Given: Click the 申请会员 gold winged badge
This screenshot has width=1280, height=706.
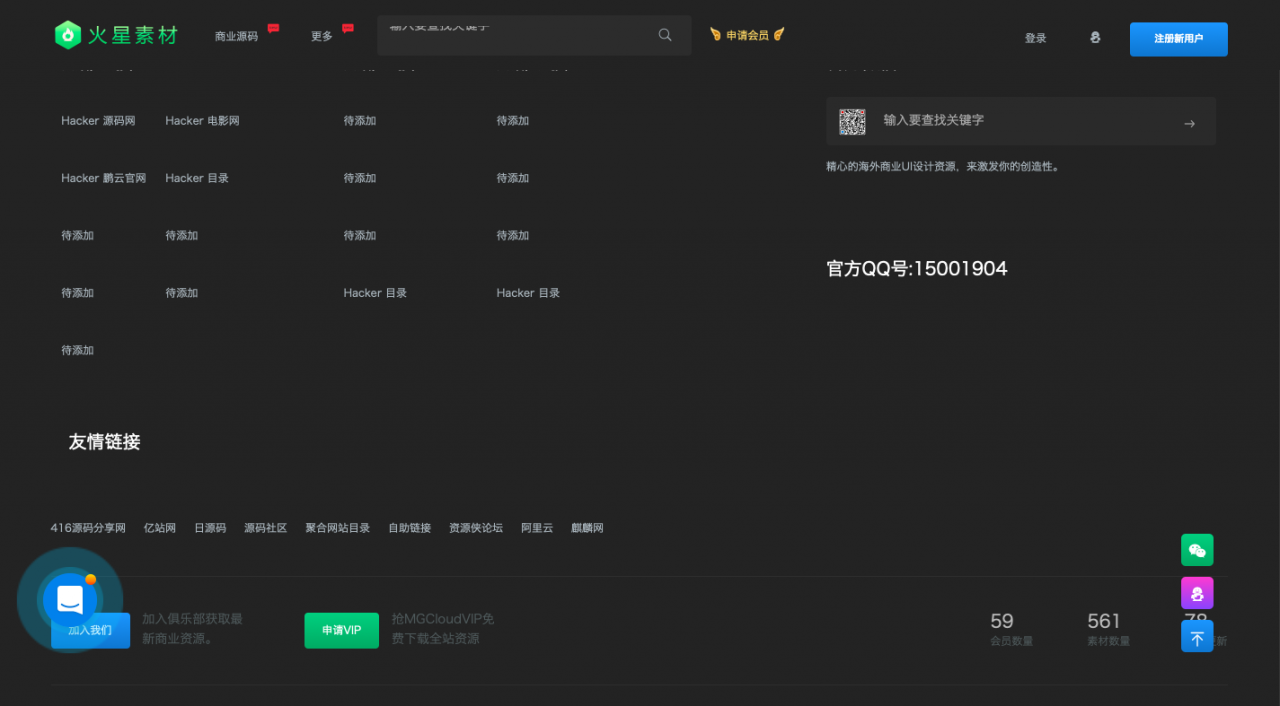Looking at the screenshot, I should click(746, 33).
